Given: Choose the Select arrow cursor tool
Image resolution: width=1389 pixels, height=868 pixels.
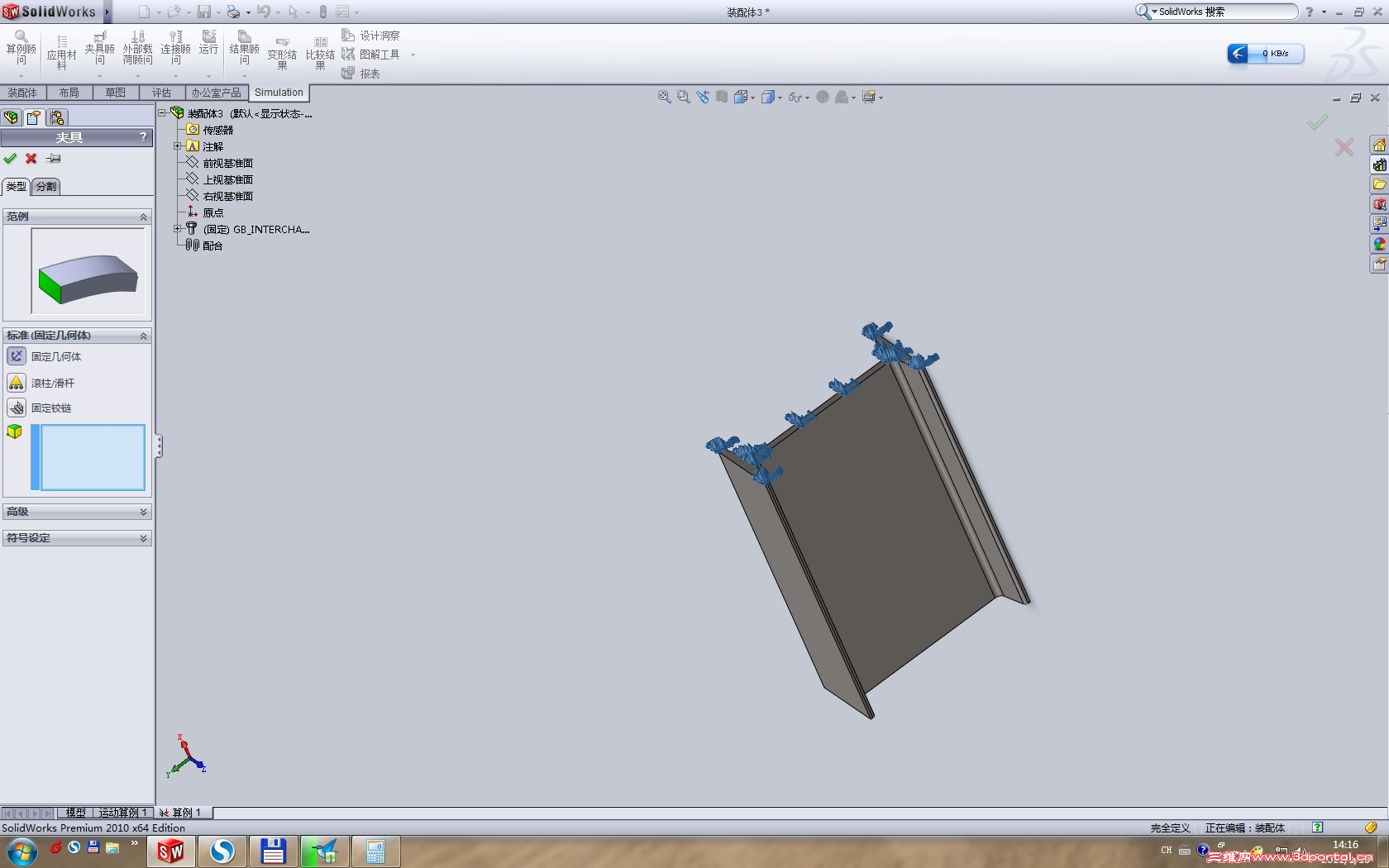Looking at the screenshot, I should coord(293,12).
